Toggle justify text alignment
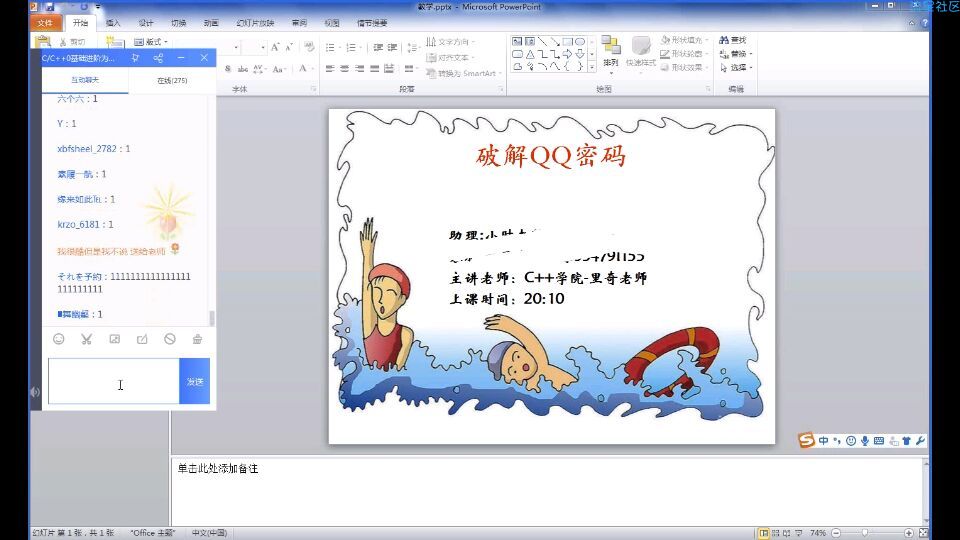This screenshot has height=540, width=960. point(374,69)
